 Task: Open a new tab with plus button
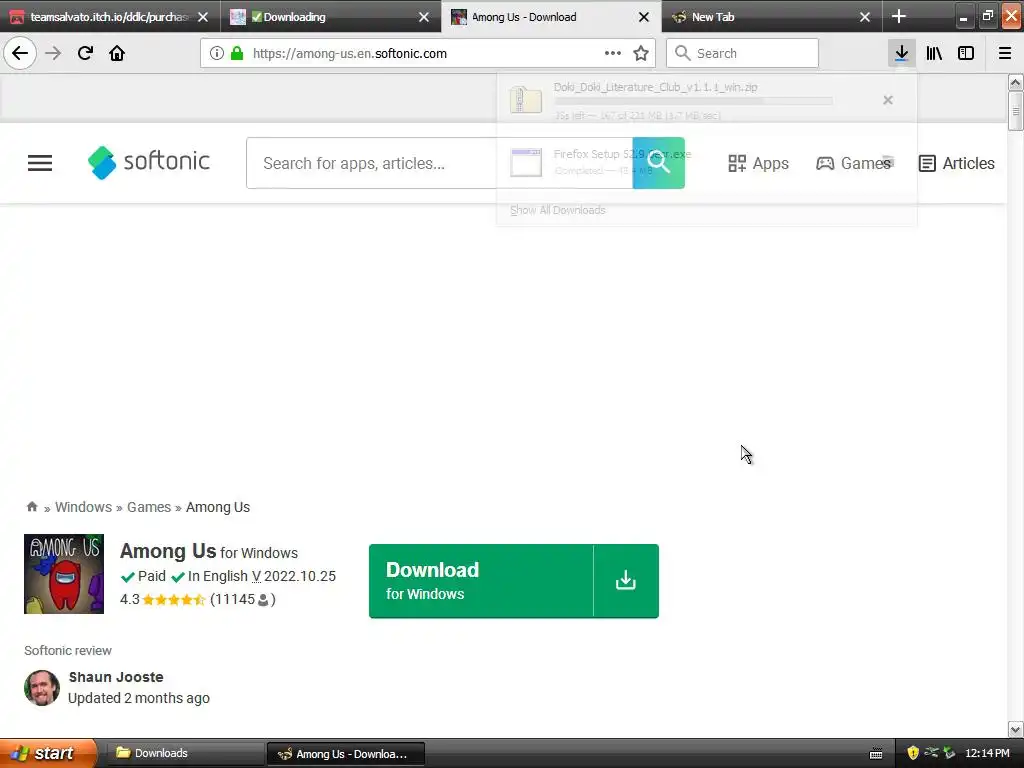pyautogui.click(x=899, y=16)
